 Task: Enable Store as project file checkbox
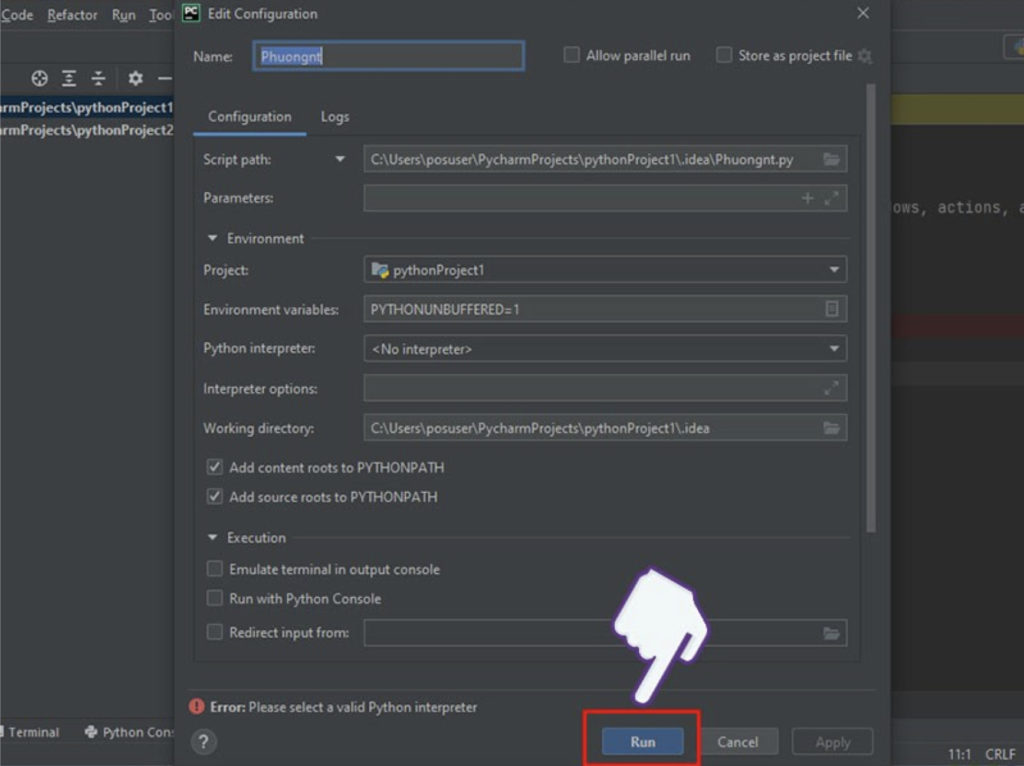pyautogui.click(x=724, y=55)
